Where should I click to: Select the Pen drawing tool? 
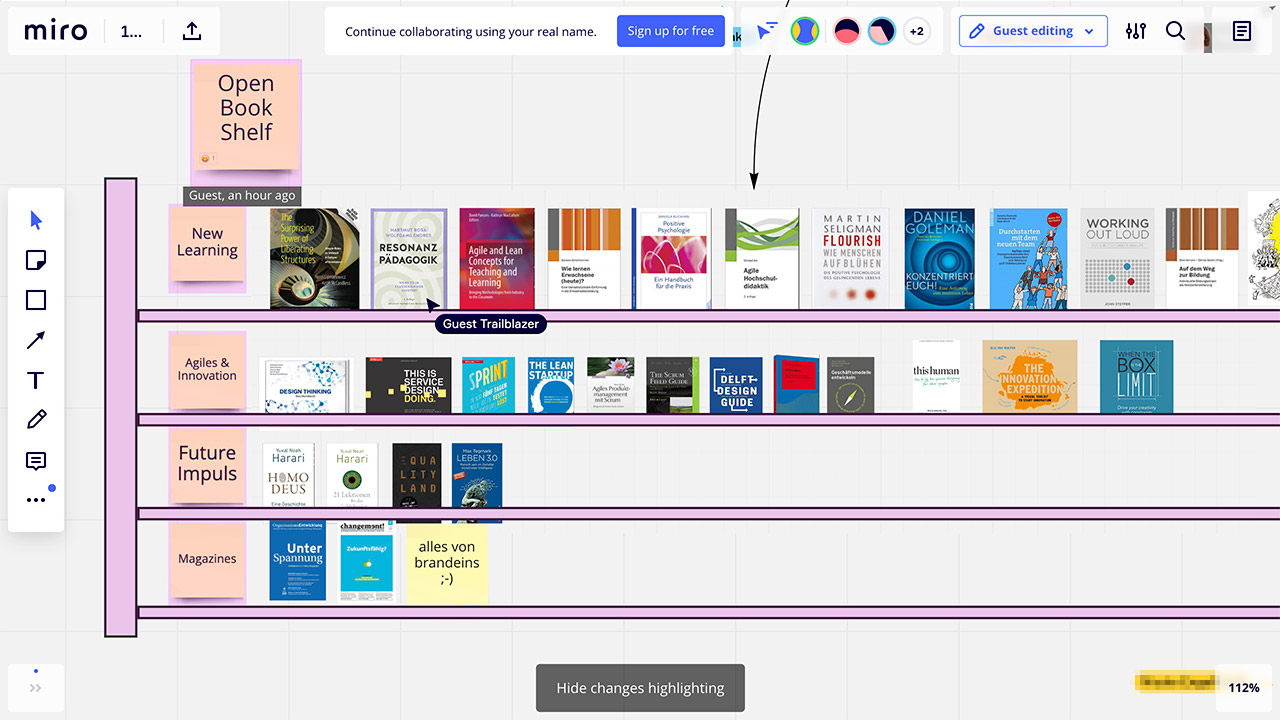[36, 420]
